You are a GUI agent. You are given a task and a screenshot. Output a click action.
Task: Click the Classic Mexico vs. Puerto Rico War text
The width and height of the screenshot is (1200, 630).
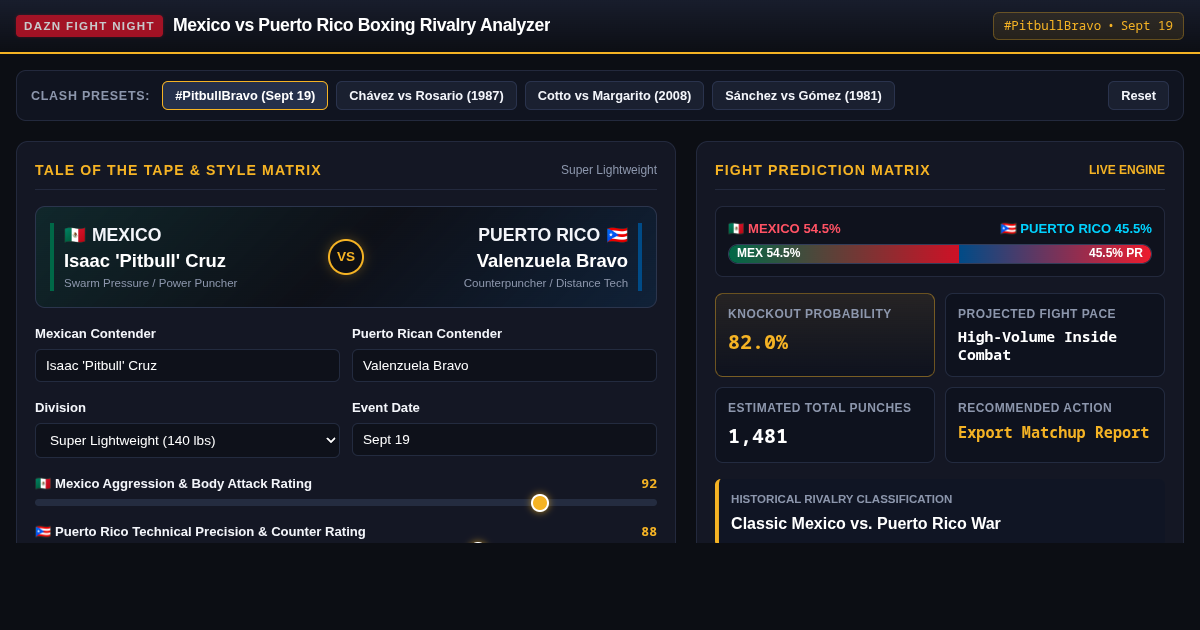866,524
